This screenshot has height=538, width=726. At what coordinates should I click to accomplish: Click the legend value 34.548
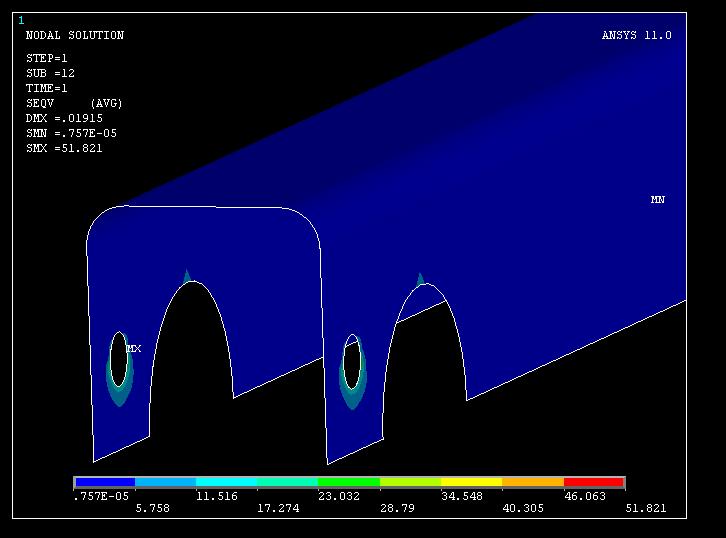pos(462,496)
